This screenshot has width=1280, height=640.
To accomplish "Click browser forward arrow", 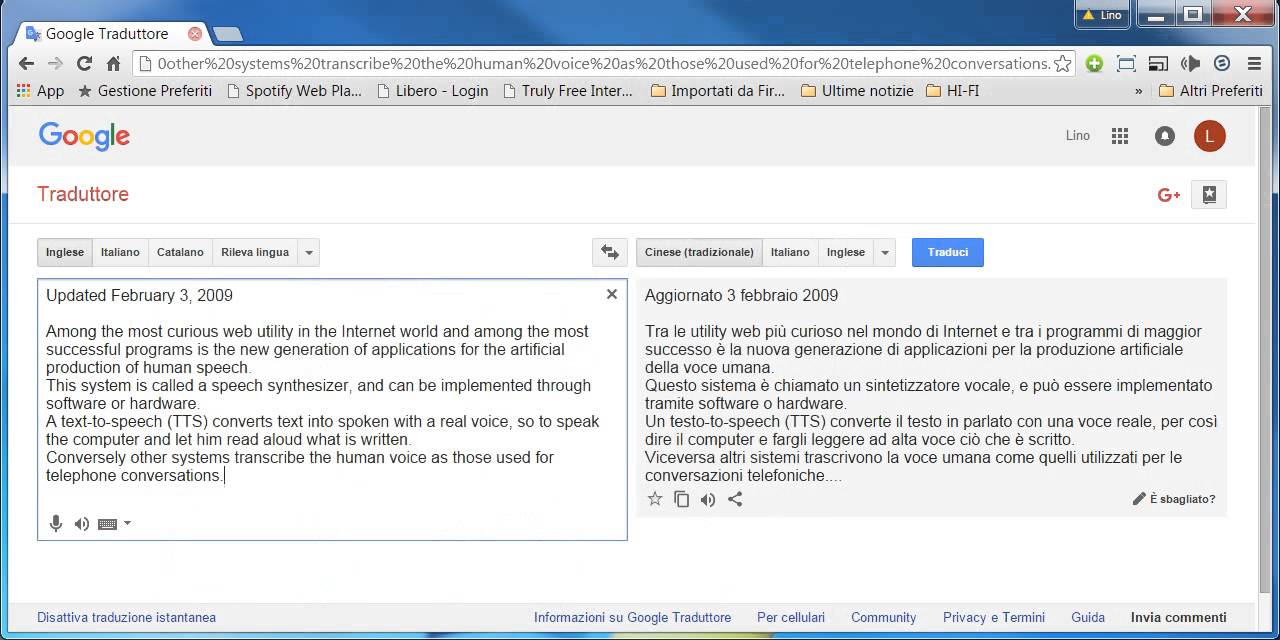I will [55, 63].
